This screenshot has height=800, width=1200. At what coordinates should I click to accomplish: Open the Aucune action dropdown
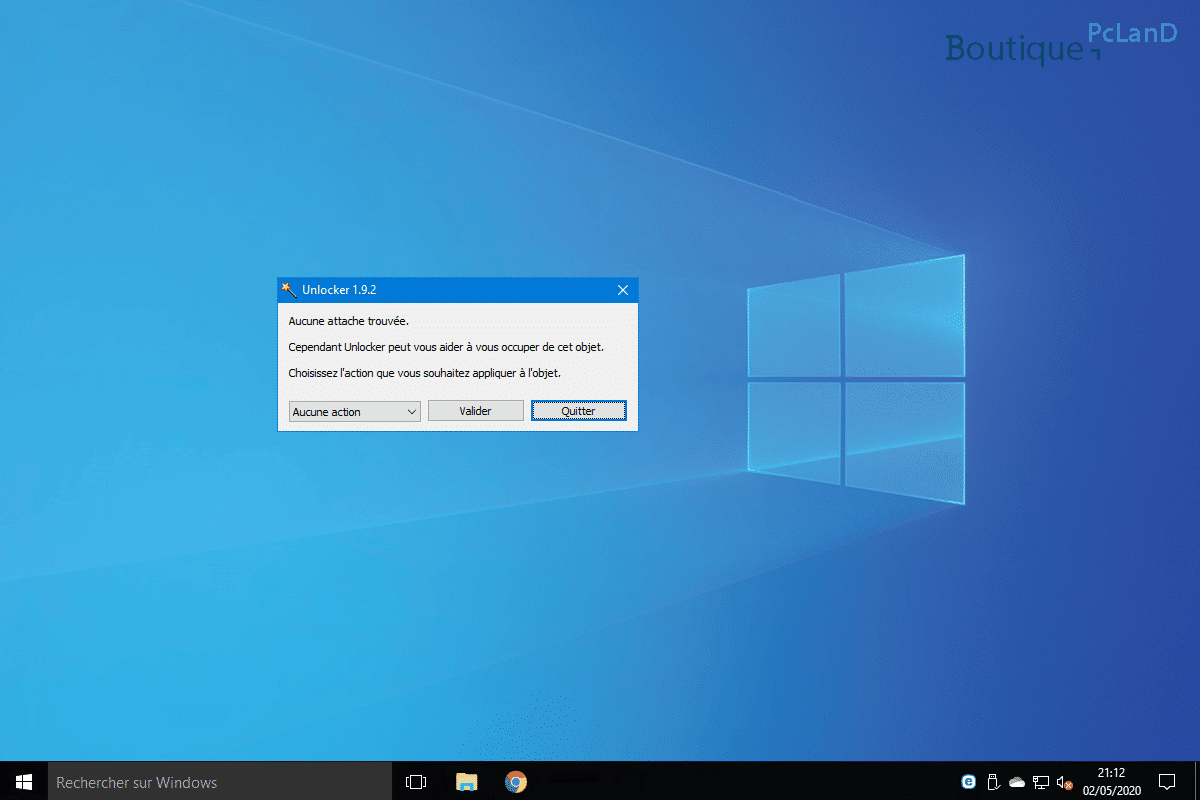(x=354, y=411)
